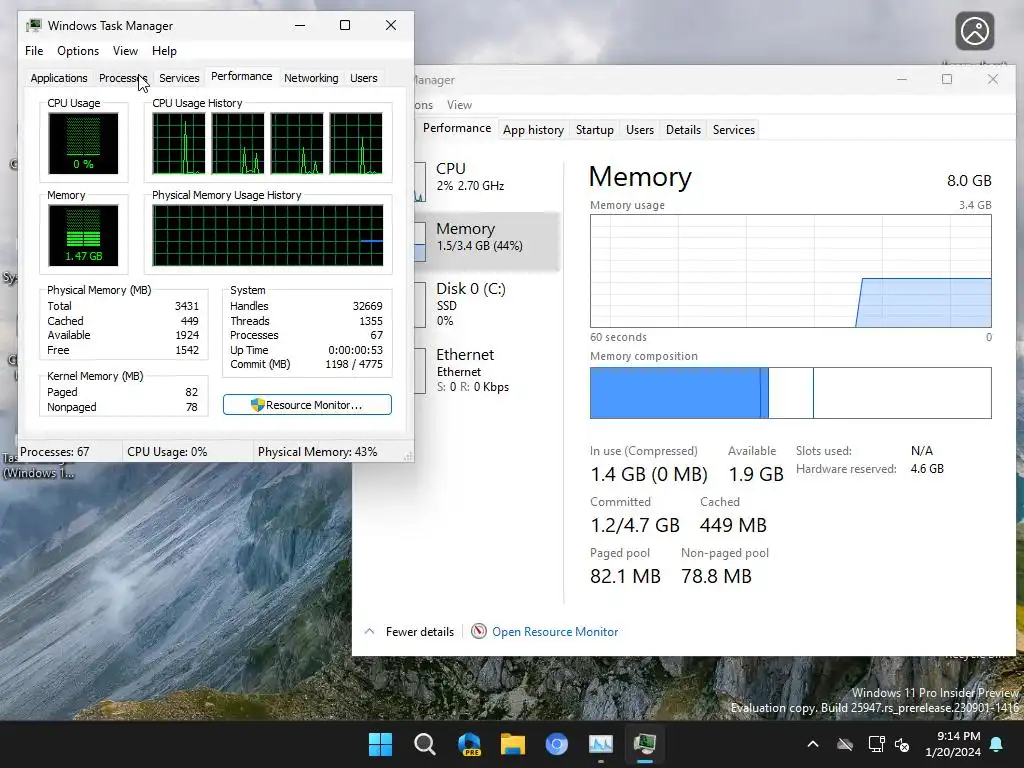The width and height of the screenshot is (1024, 768).
Task: Click the Commit (MB) value 1198 / 4775
Action: tap(354, 364)
